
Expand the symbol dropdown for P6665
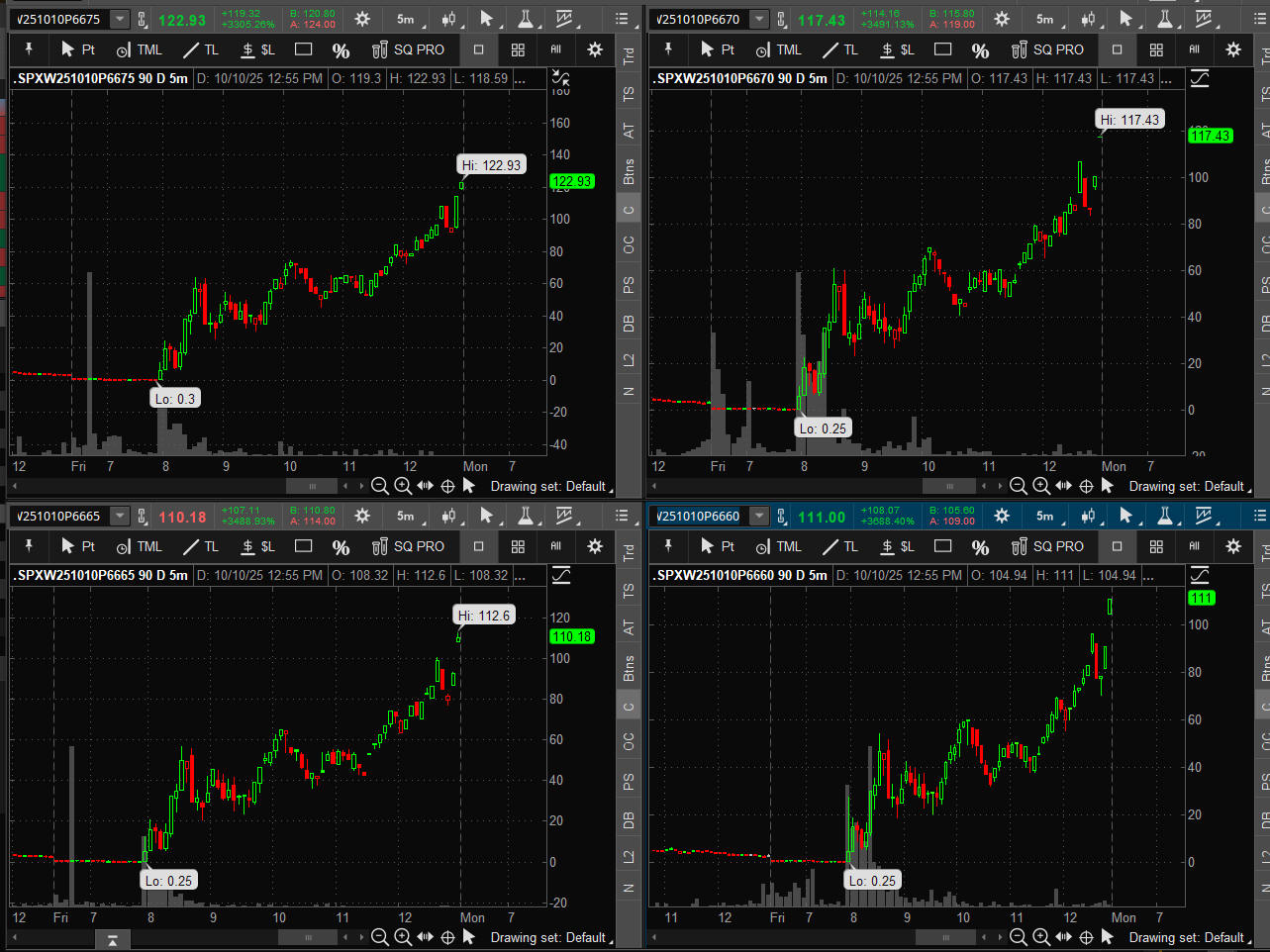pos(119,516)
